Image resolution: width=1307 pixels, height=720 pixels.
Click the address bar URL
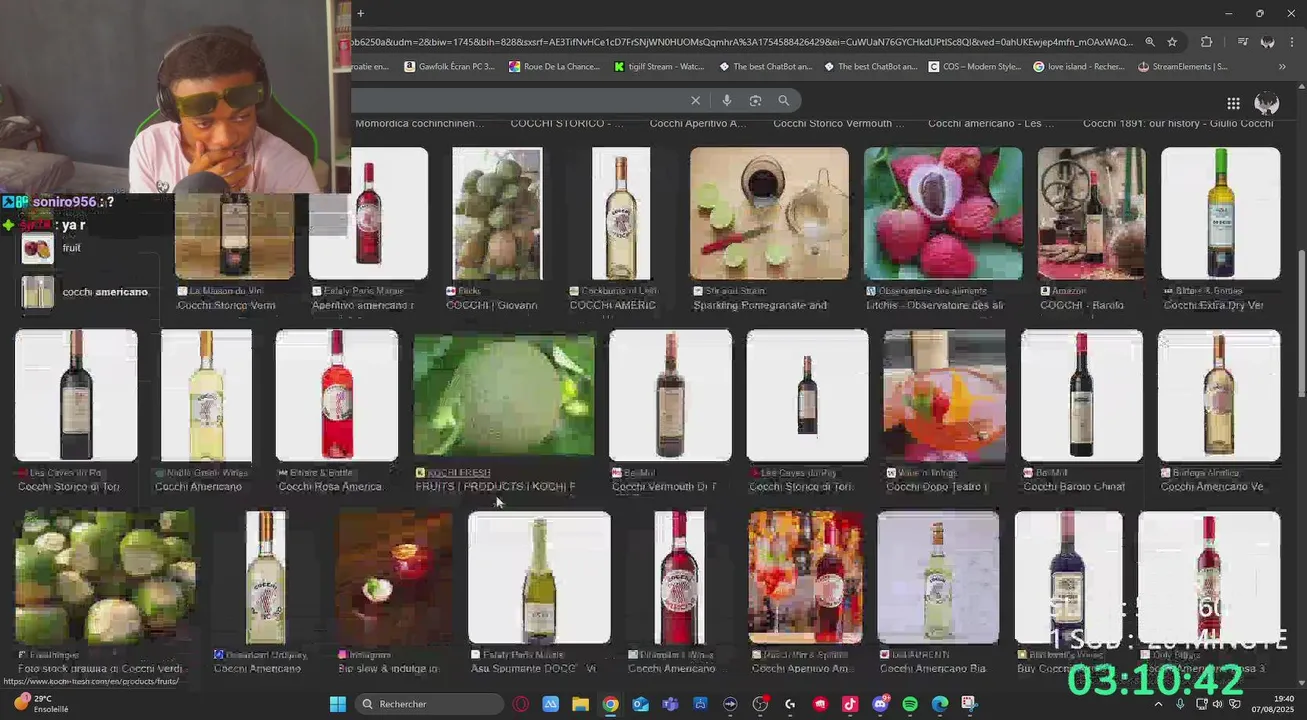(740, 42)
